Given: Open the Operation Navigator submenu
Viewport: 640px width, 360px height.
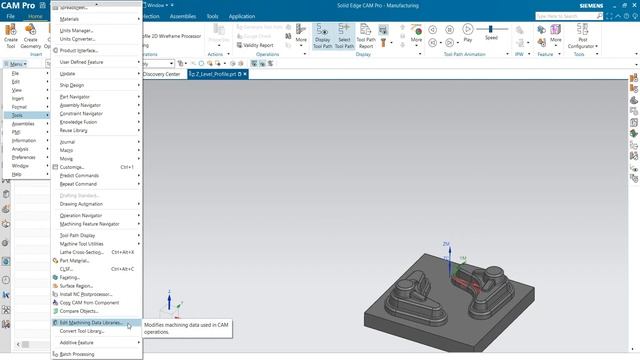Looking at the screenshot, I should [x=97, y=215].
